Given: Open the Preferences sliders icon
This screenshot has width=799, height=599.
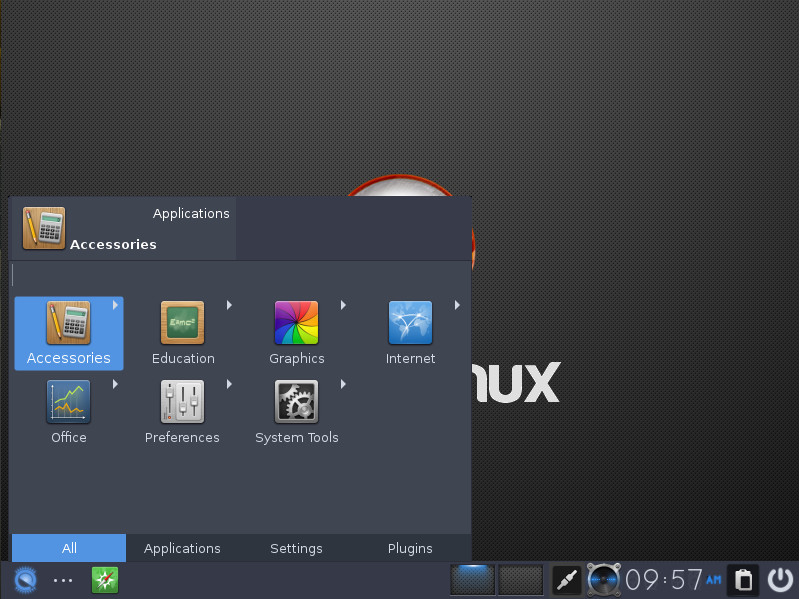Looking at the screenshot, I should pyautogui.click(x=182, y=401).
